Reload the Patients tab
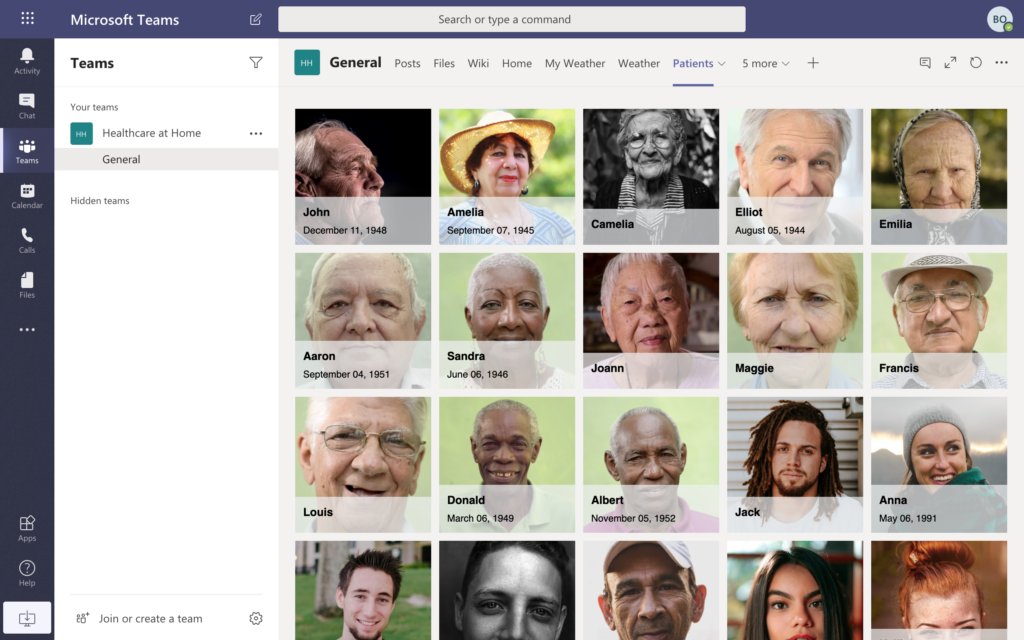1024x640 pixels. [976, 63]
